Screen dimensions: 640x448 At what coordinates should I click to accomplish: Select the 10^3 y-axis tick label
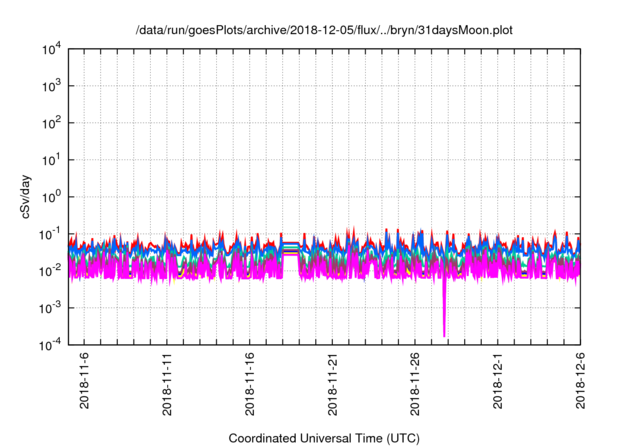[x=52, y=86]
